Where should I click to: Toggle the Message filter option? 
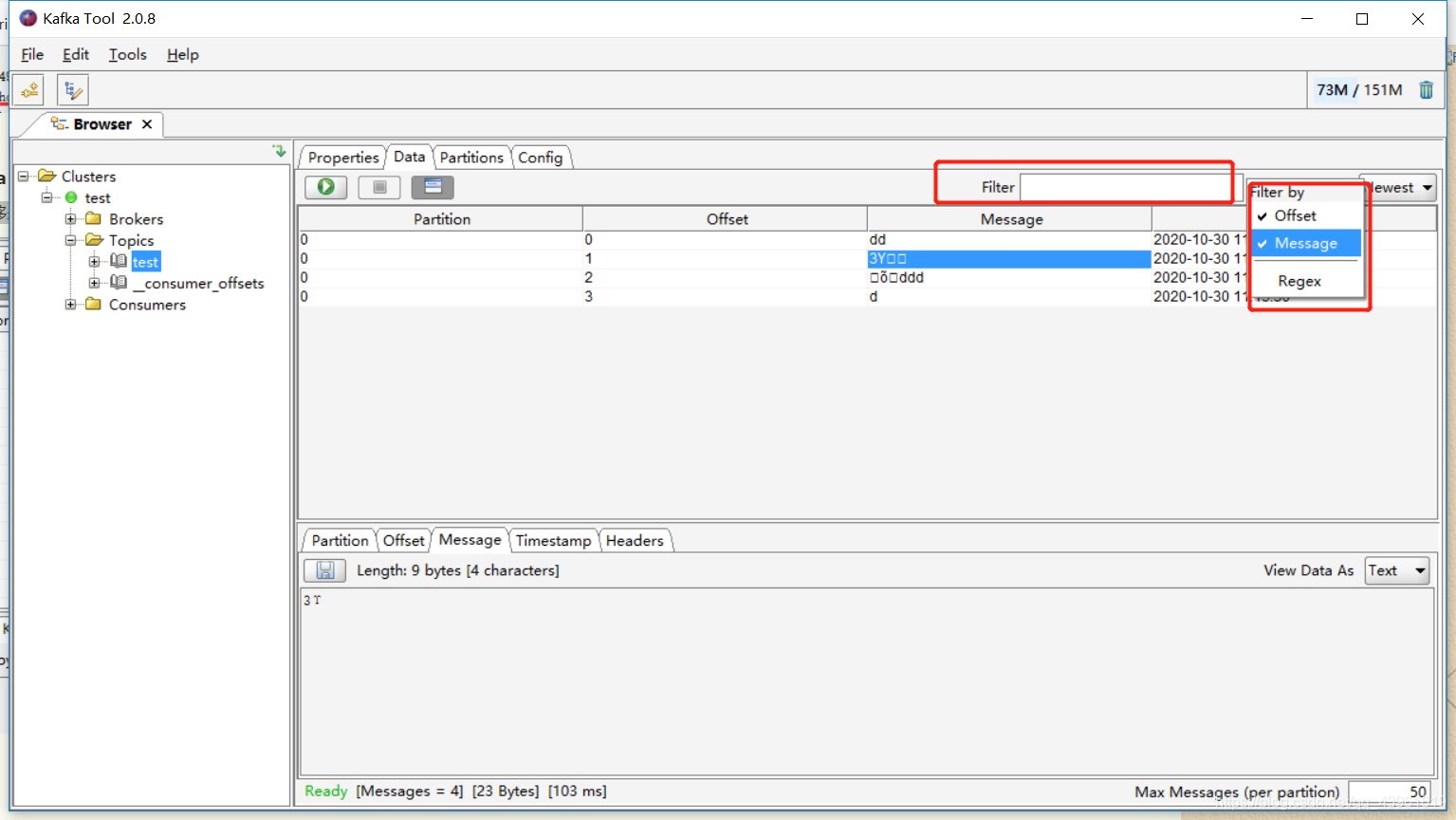(1307, 243)
